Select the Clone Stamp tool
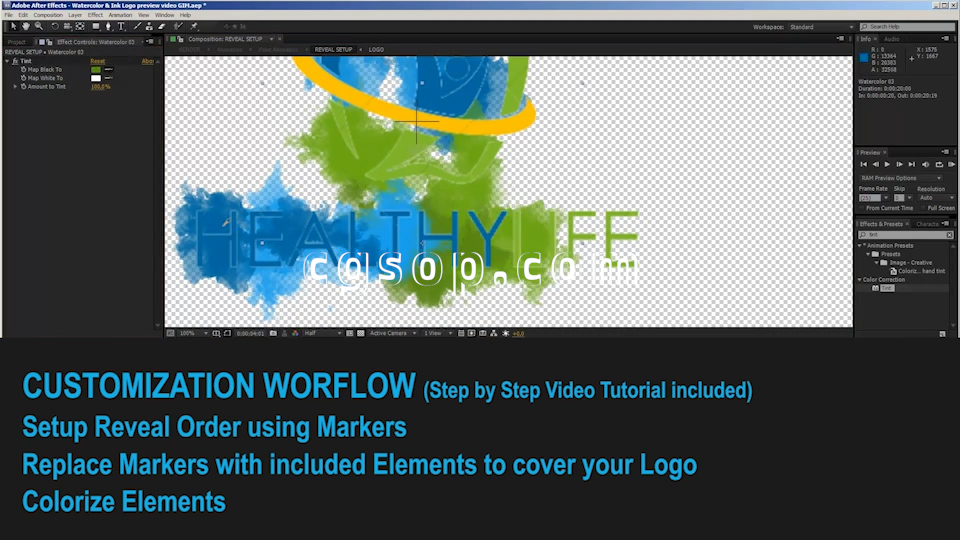The image size is (960, 540). (x=149, y=26)
